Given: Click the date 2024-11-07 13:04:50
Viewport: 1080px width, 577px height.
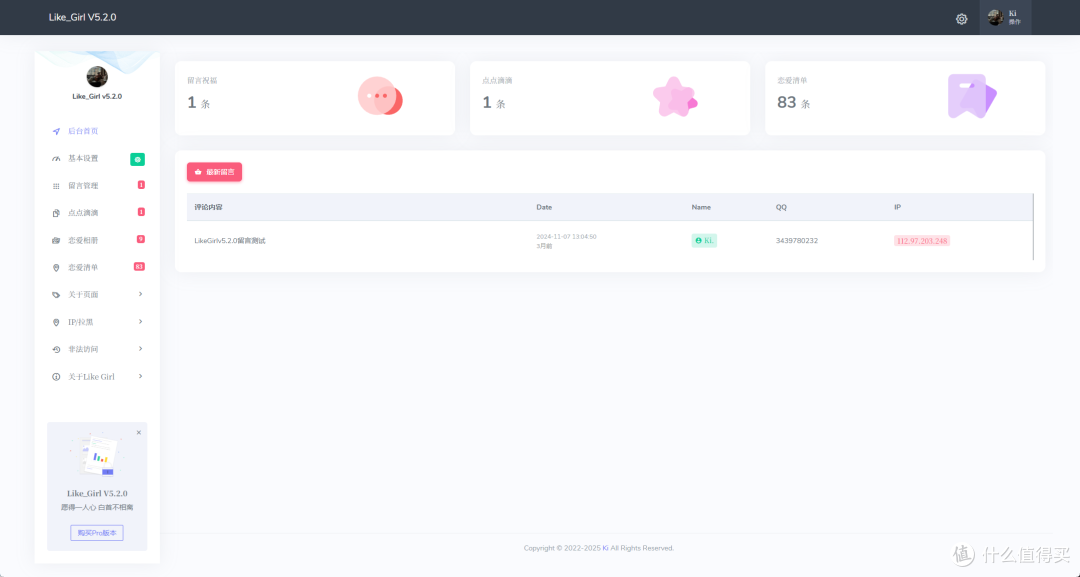Looking at the screenshot, I should (566, 236).
